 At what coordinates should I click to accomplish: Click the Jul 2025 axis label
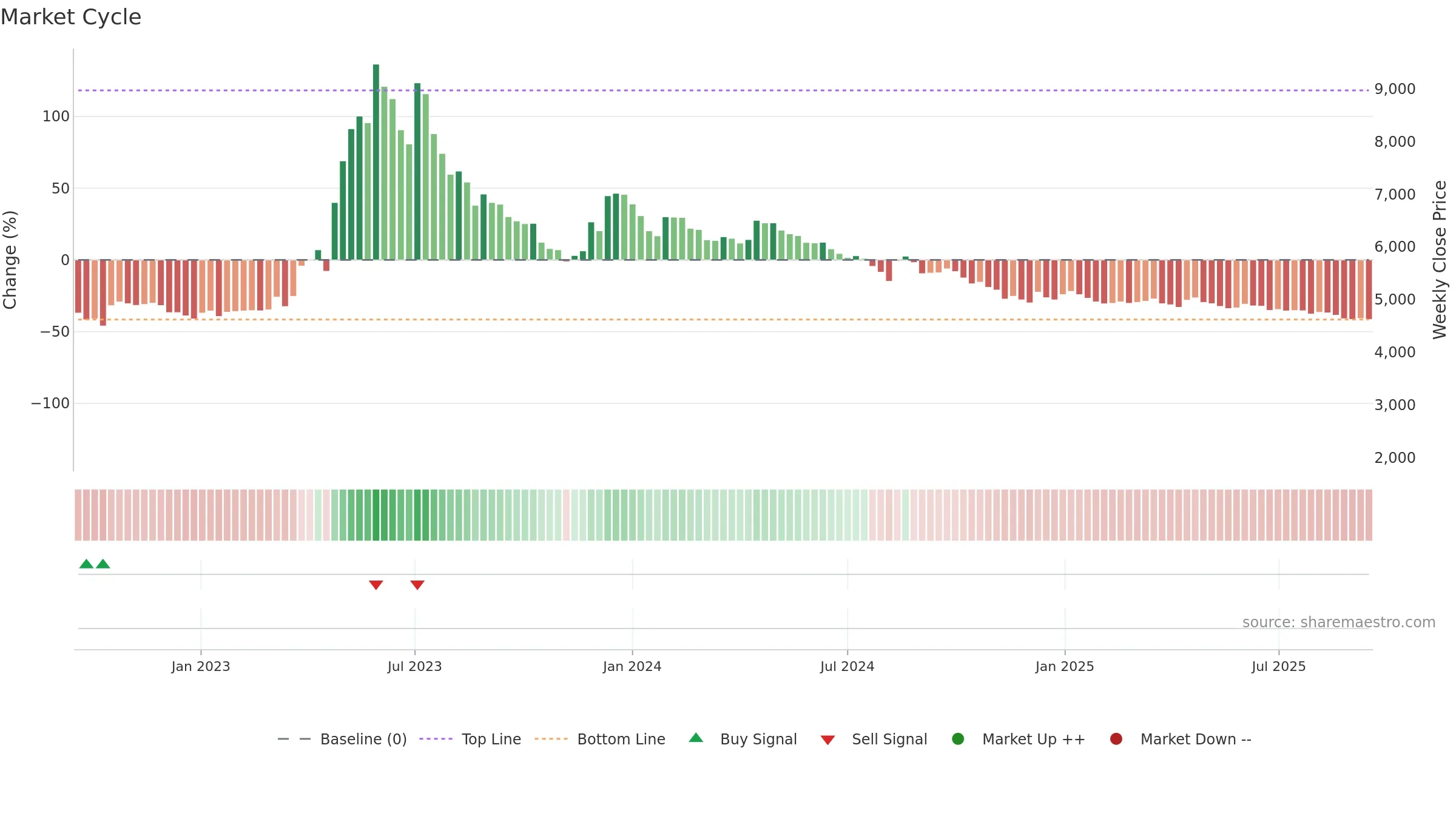(1279, 667)
